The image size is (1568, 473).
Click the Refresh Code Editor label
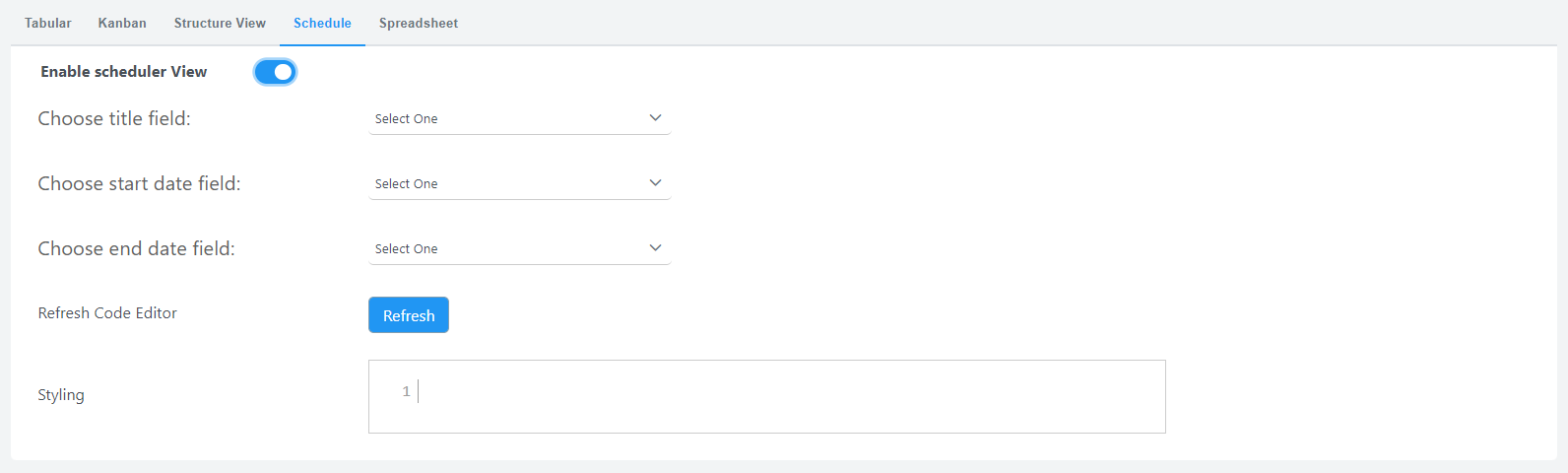(107, 313)
